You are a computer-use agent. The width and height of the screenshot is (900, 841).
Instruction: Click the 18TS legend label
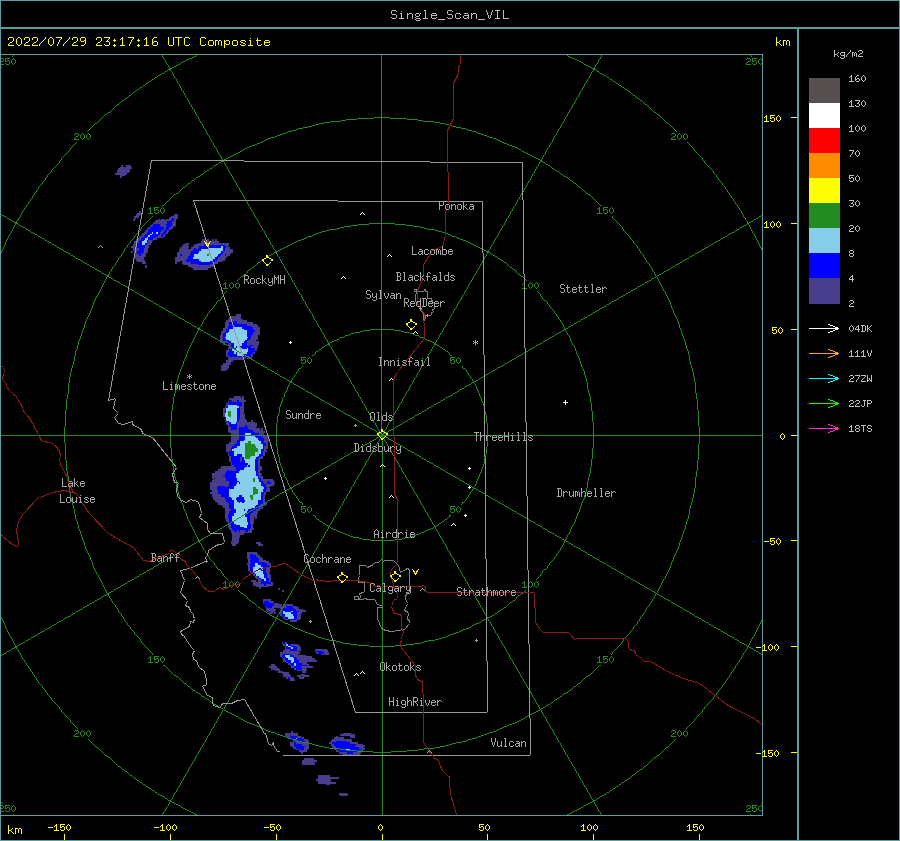pos(860,429)
